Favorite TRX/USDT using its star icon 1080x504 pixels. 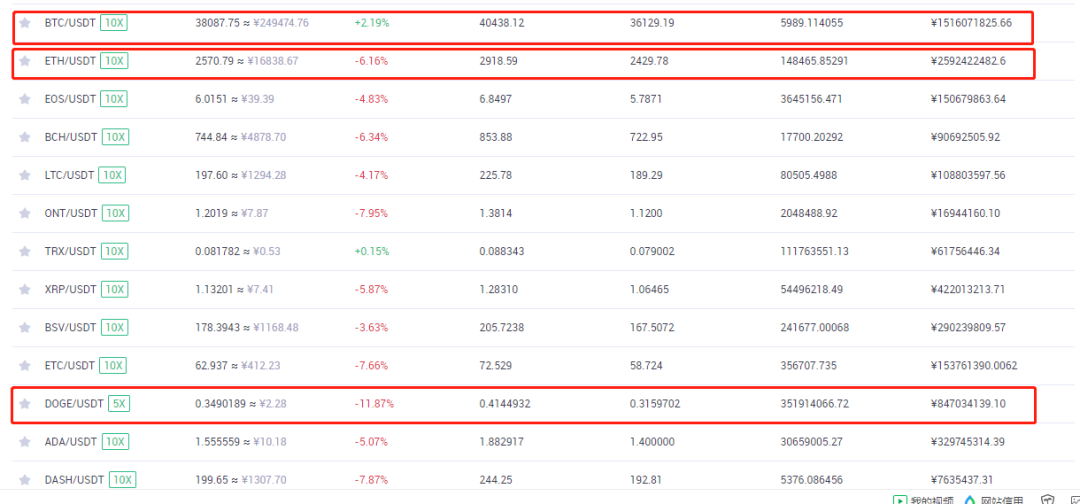click(x=25, y=251)
